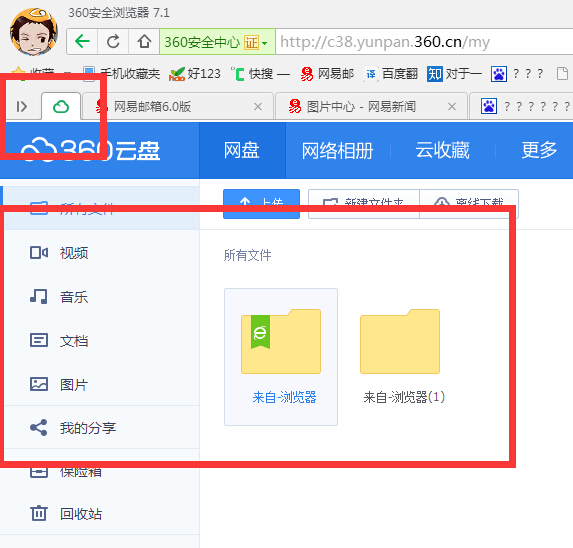Go to browser home page icon

144,42
